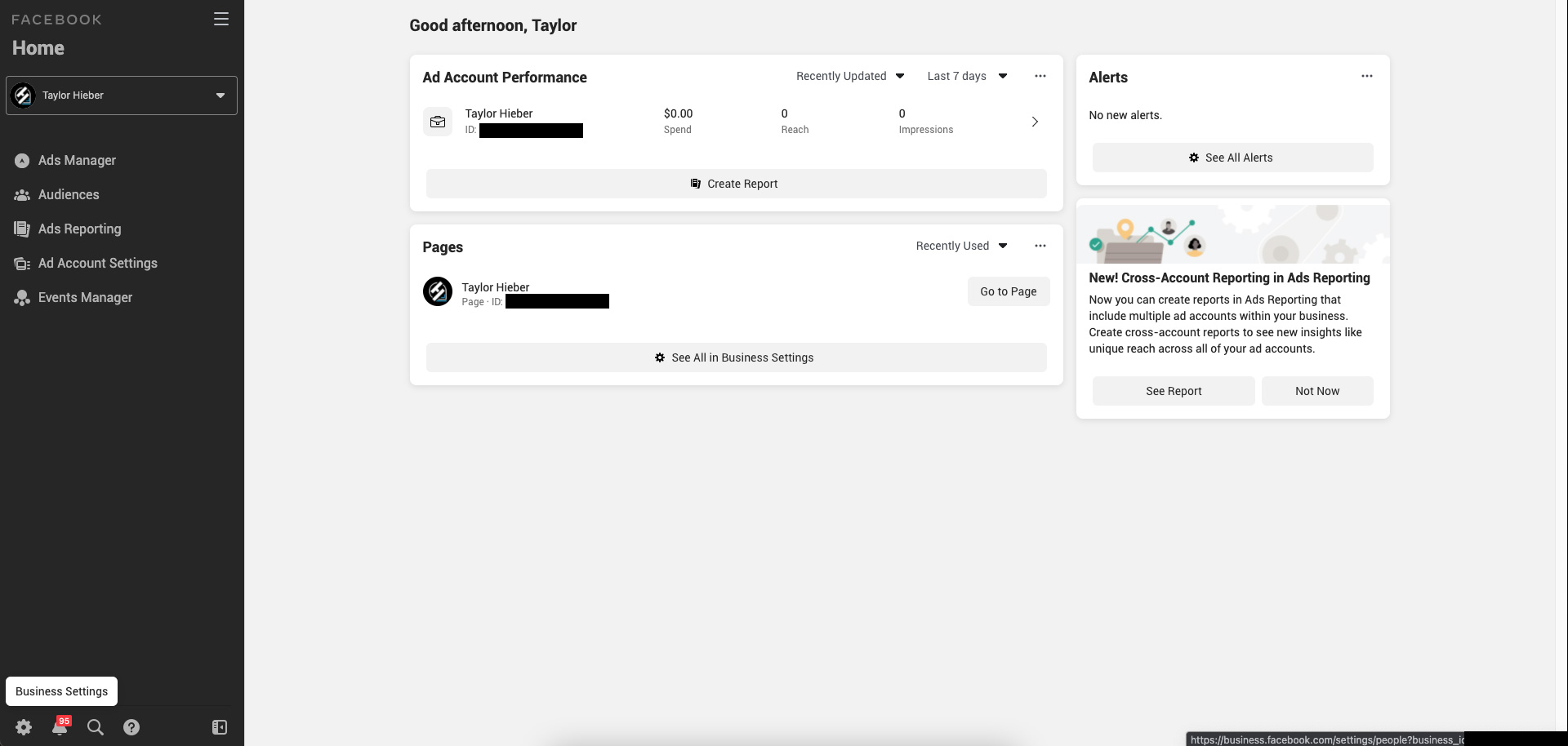Open Ads Manager from the sidebar
The height and width of the screenshot is (746, 1568).
[x=77, y=161]
